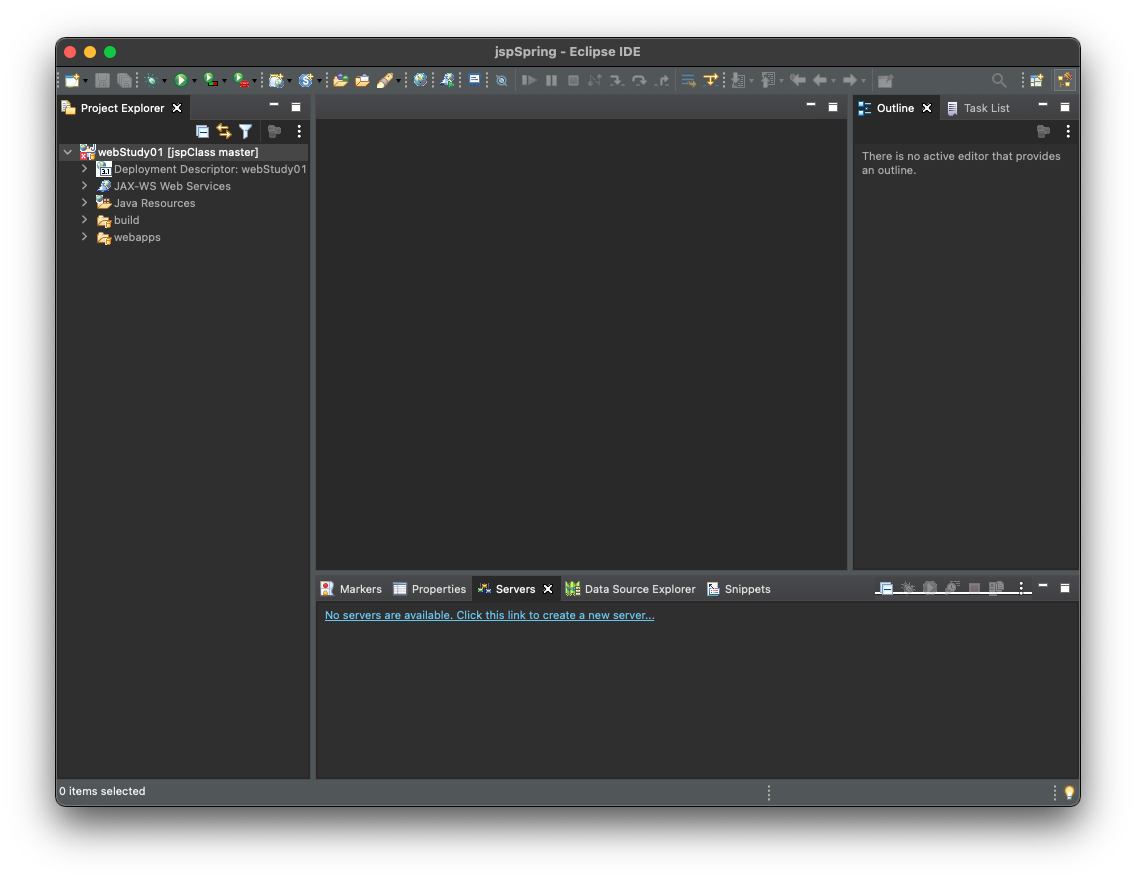Click the Open Task folder icon
Screen dimensions: 1136x880
362,80
